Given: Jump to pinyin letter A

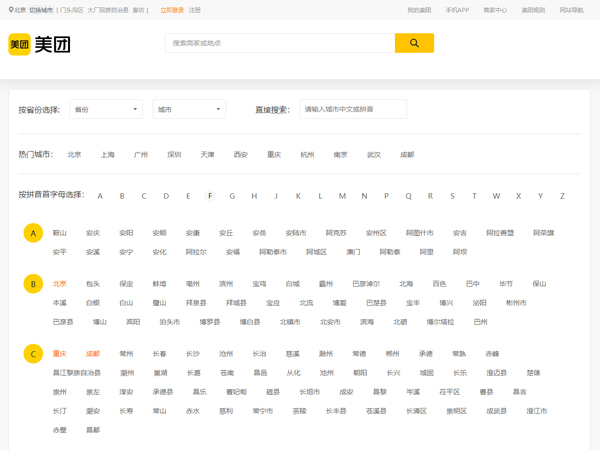Looking at the screenshot, I should [x=100, y=196].
